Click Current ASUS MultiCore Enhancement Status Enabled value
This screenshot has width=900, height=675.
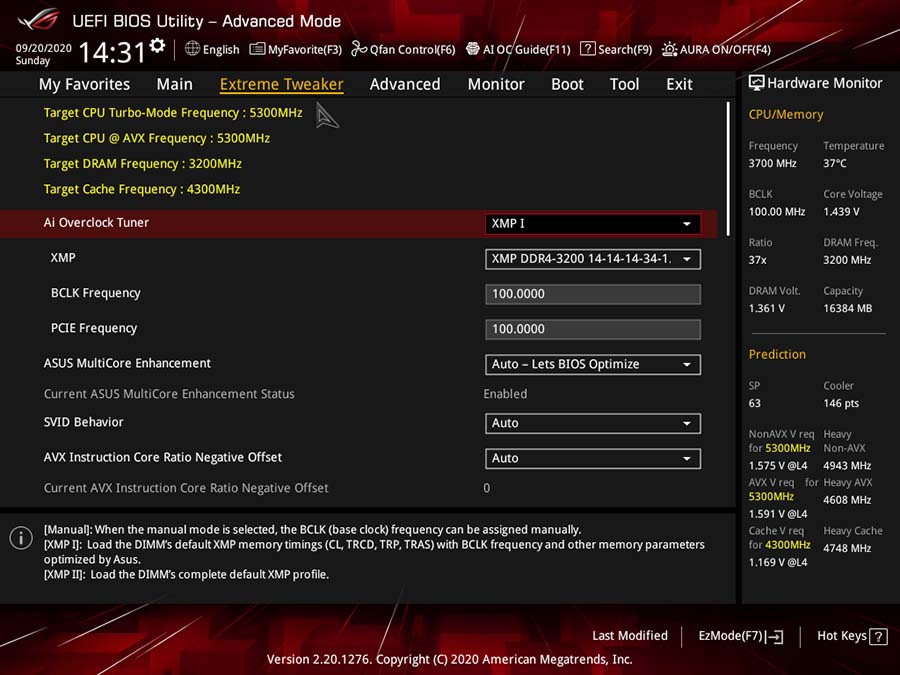[x=505, y=394]
